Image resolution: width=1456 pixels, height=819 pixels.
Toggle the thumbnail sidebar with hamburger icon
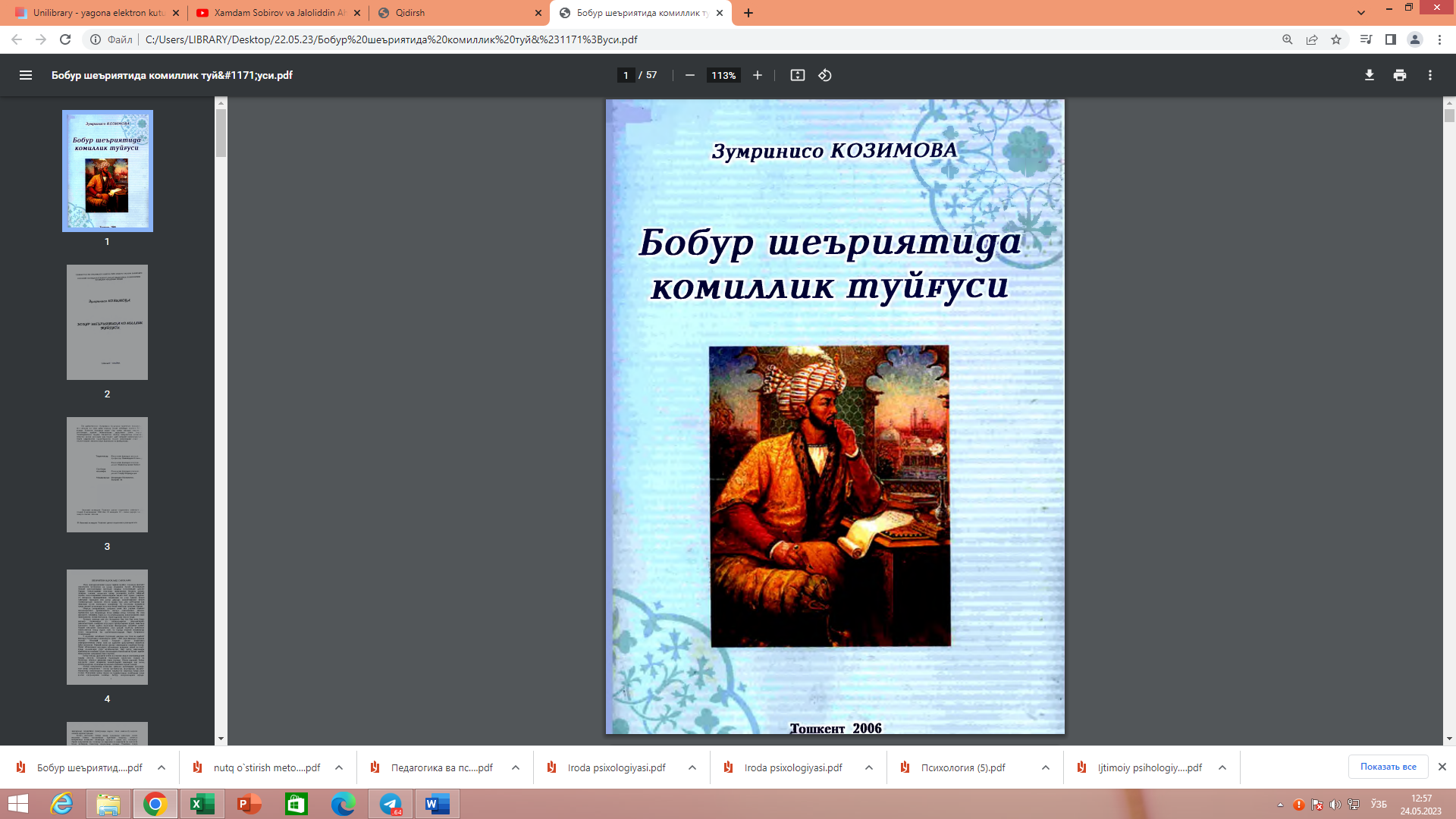26,75
